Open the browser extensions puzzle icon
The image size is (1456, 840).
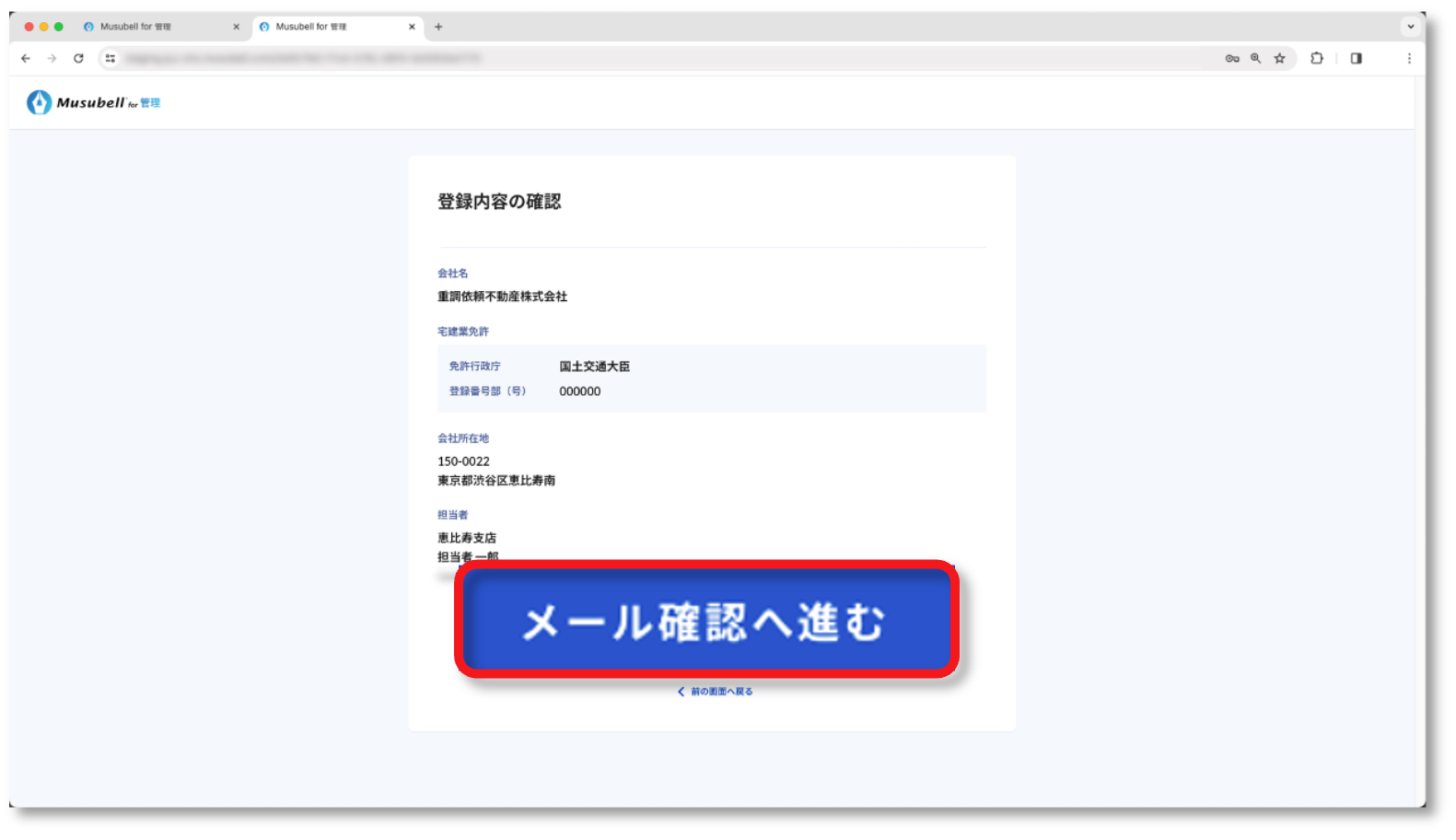click(1317, 58)
